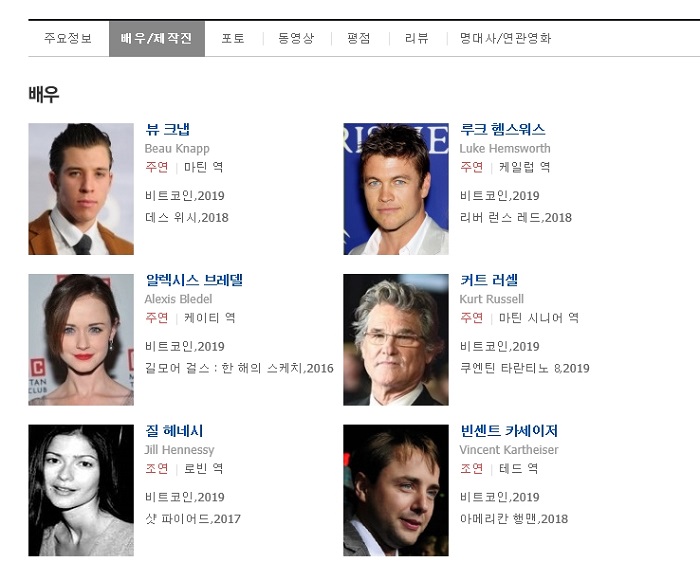Switch to the 포토 tab

(x=233, y=38)
